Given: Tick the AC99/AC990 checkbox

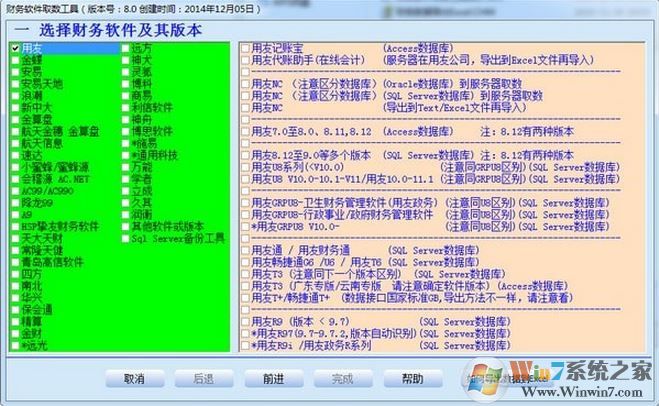Looking at the screenshot, I should click(x=16, y=191).
